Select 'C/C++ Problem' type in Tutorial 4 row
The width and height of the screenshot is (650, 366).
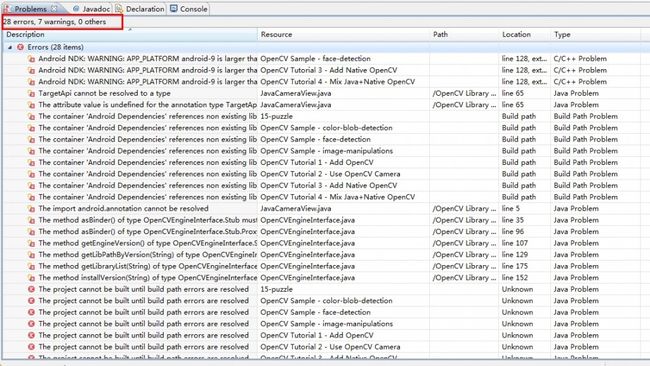580,82
